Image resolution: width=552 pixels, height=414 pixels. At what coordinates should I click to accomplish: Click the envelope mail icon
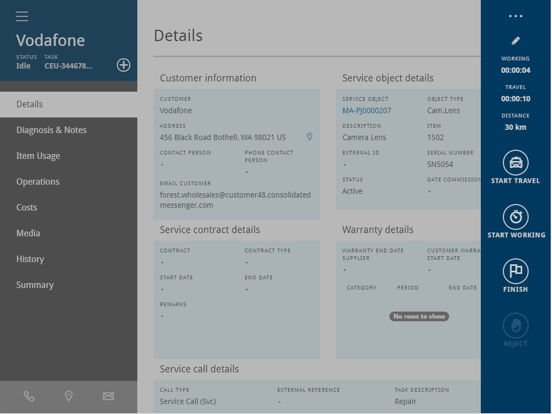coord(108,396)
